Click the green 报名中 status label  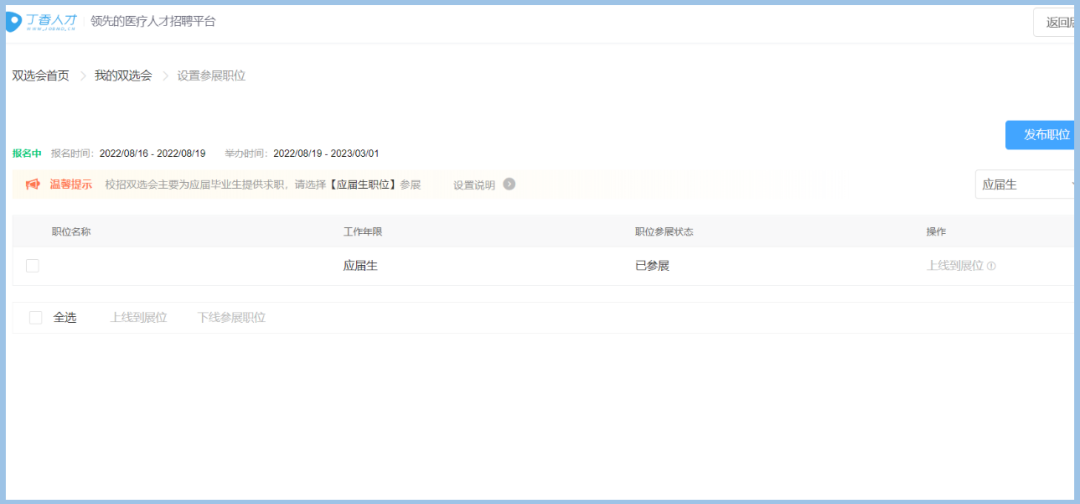[x=27, y=153]
